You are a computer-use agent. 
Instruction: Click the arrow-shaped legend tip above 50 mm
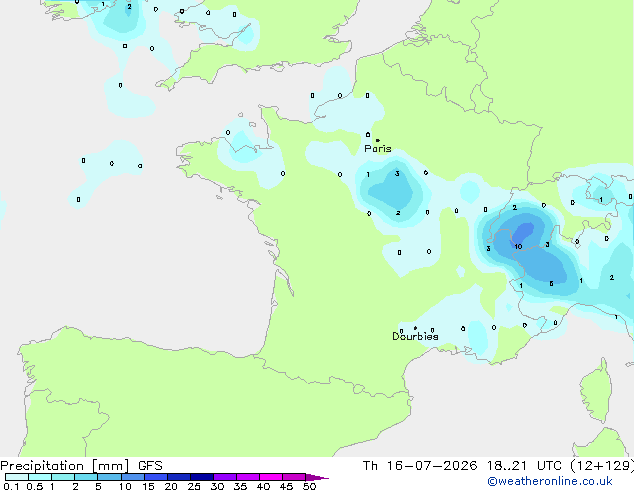[x=316, y=477]
